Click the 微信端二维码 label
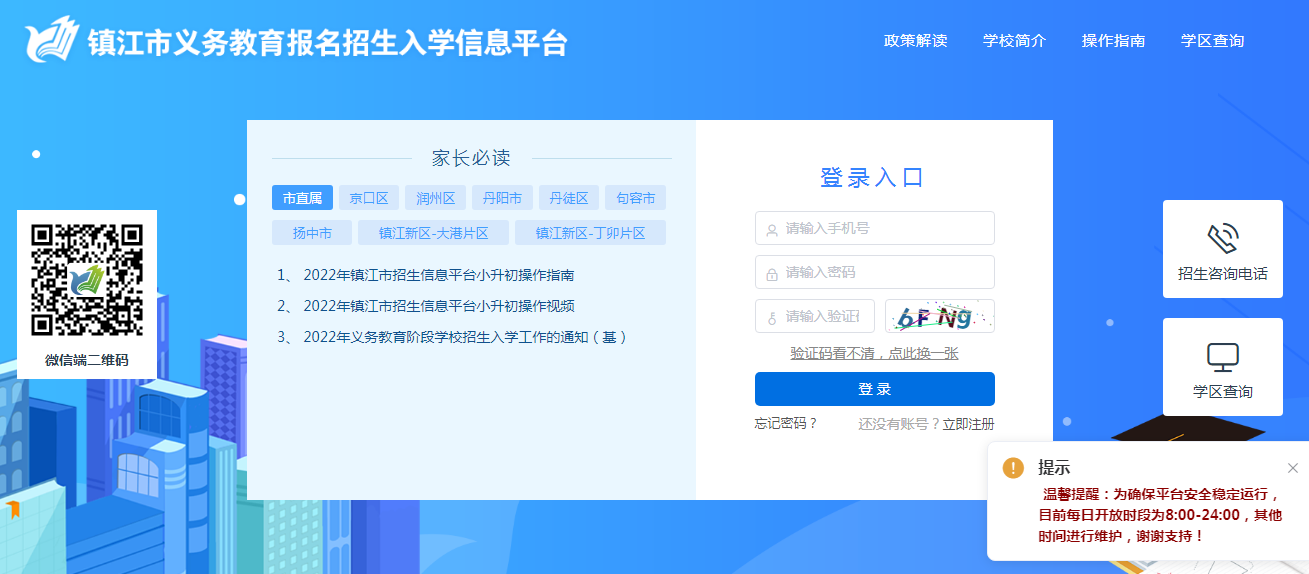 pyautogui.click(x=87, y=360)
